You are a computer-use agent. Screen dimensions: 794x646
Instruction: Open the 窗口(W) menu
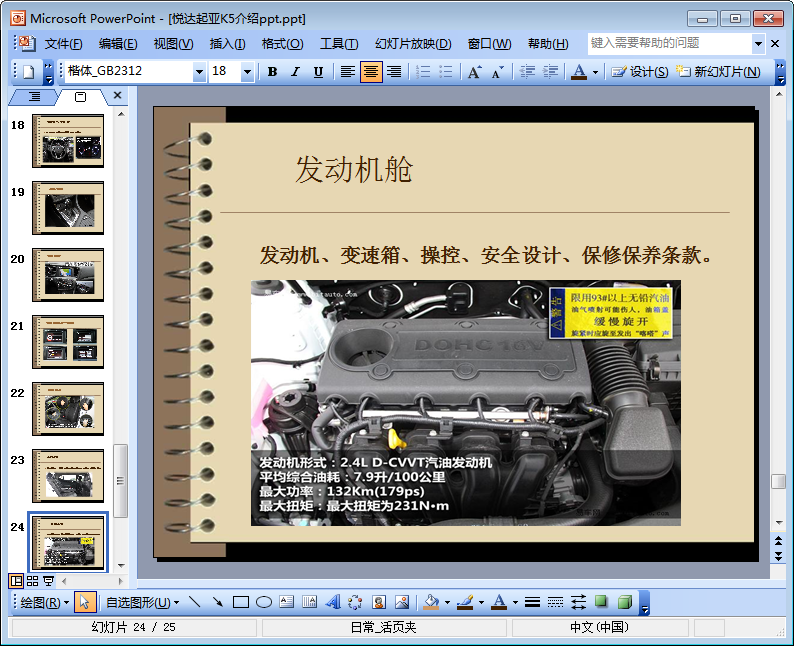click(x=489, y=44)
